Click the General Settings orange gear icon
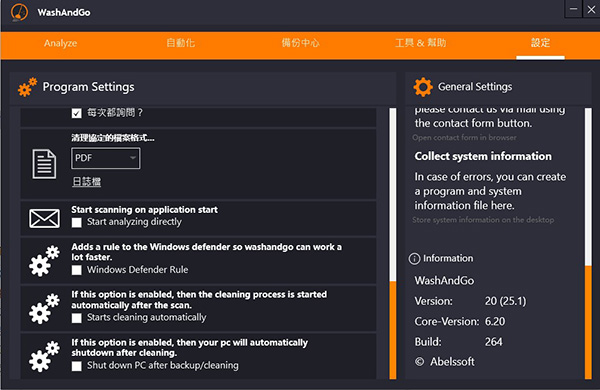This screenshot has width=600, height=390. coord(423,87)
